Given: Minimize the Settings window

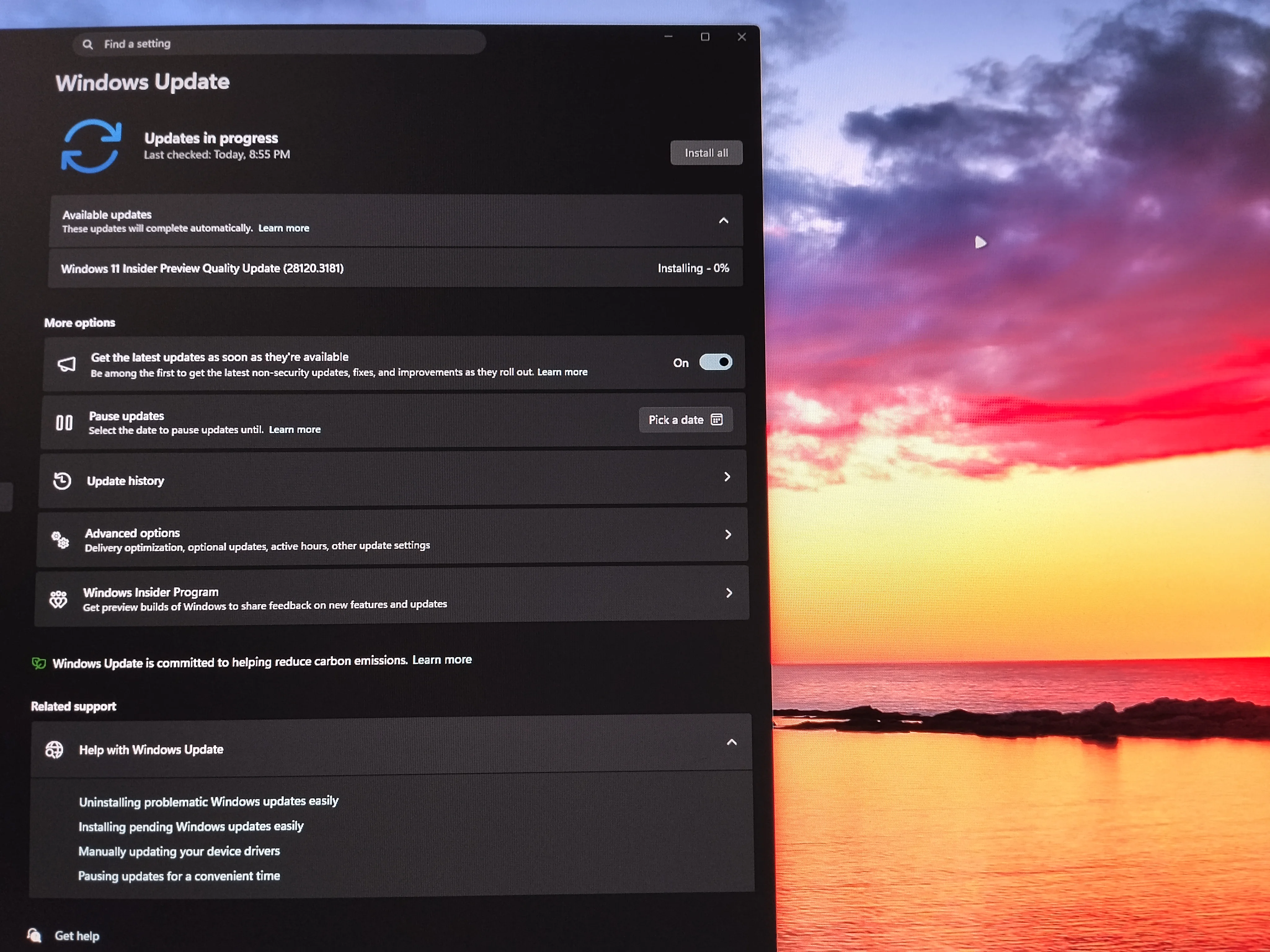Looking at the screenshot, I should [668, 36].
